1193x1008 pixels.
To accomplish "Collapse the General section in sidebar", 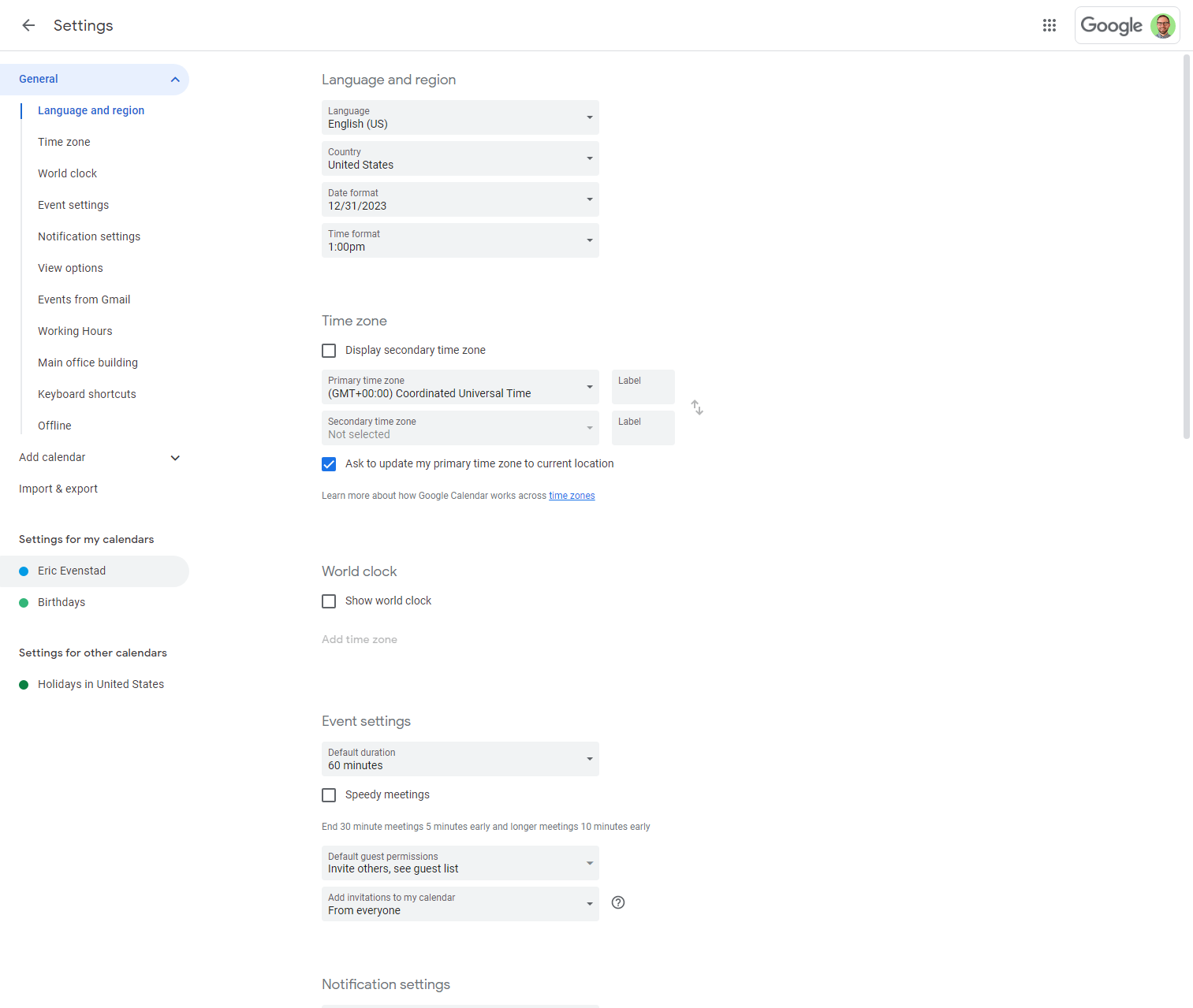I will click(x=95, y=80).
